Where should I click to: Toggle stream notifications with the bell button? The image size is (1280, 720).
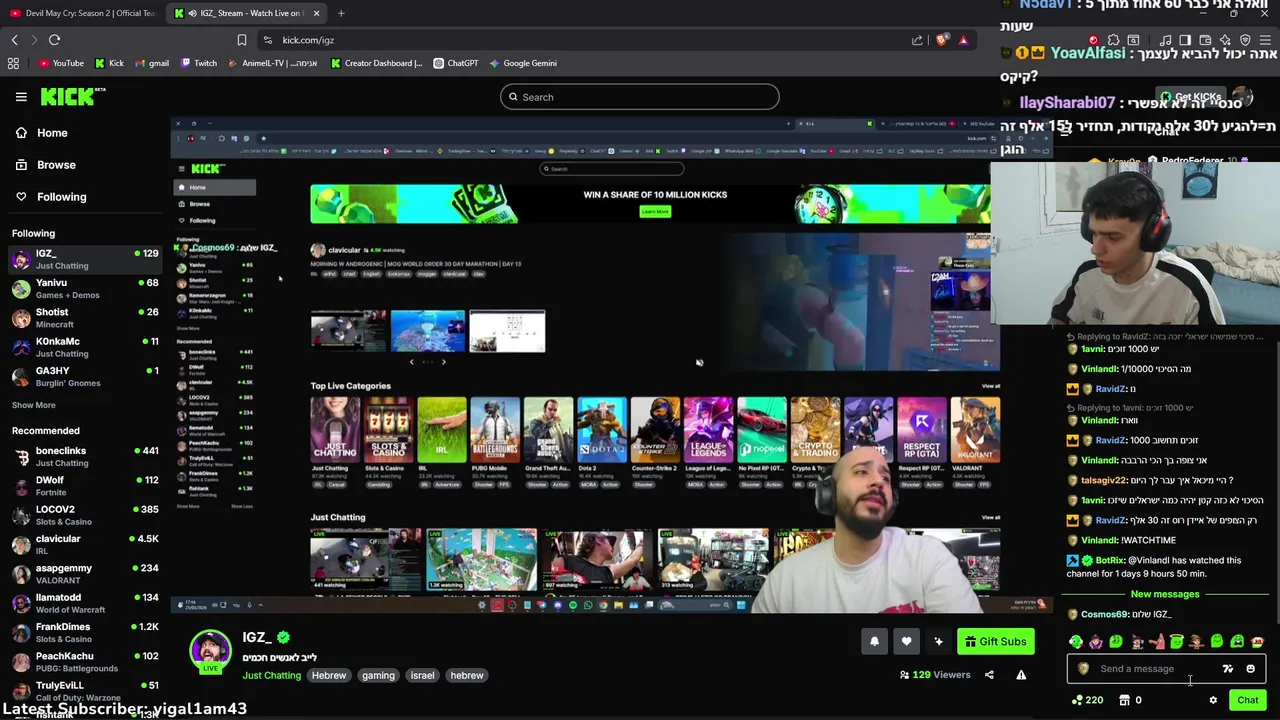coord(874,642)
